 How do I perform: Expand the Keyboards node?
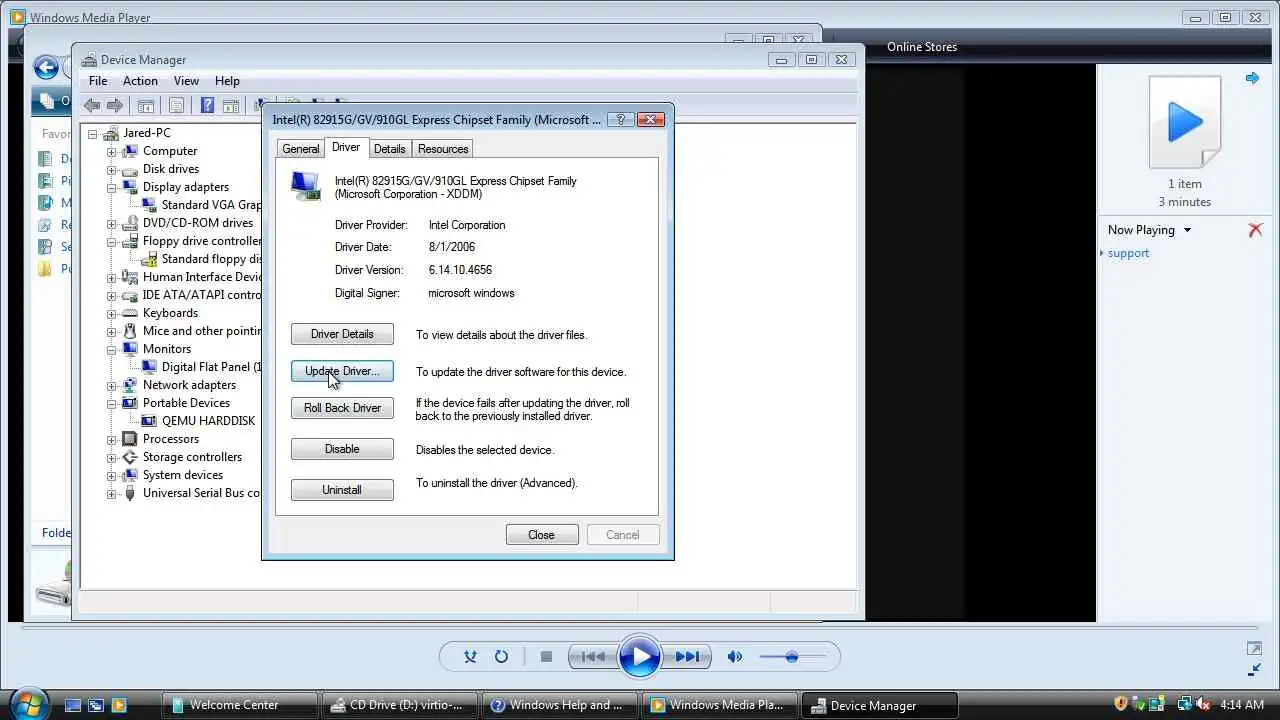click(112, 313)
